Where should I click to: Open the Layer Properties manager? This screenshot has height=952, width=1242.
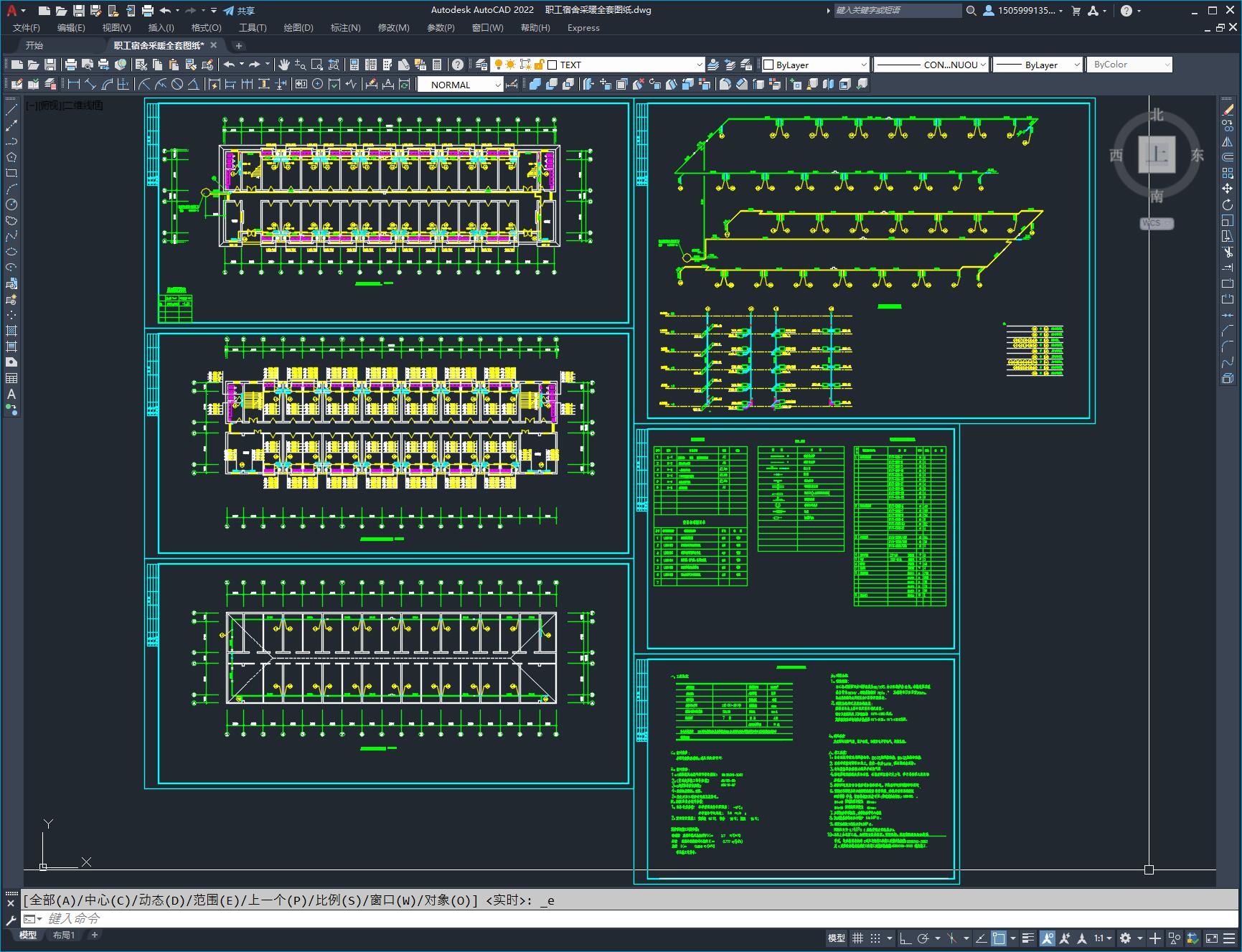point(481,65)
